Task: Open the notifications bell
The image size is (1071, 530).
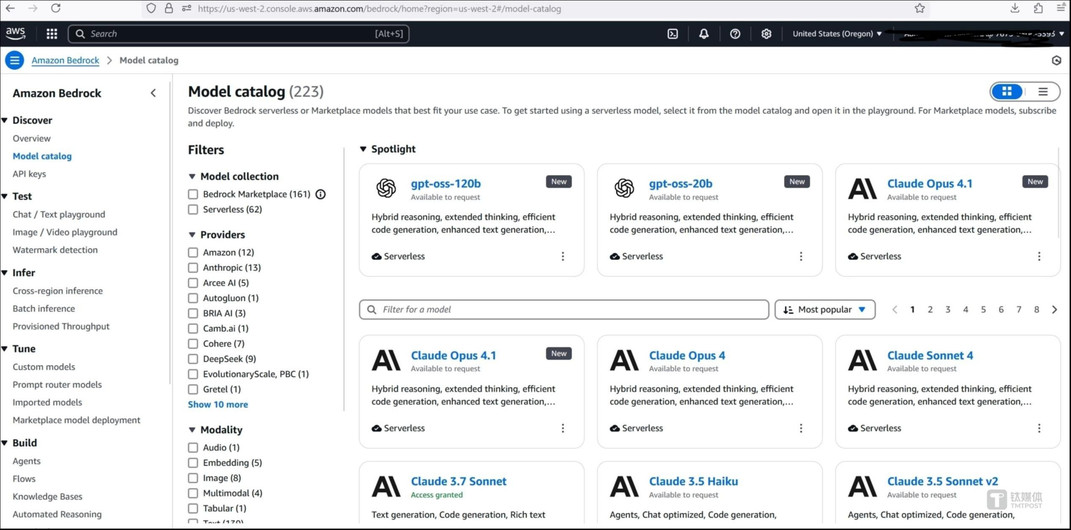Action: click(704, 33)
